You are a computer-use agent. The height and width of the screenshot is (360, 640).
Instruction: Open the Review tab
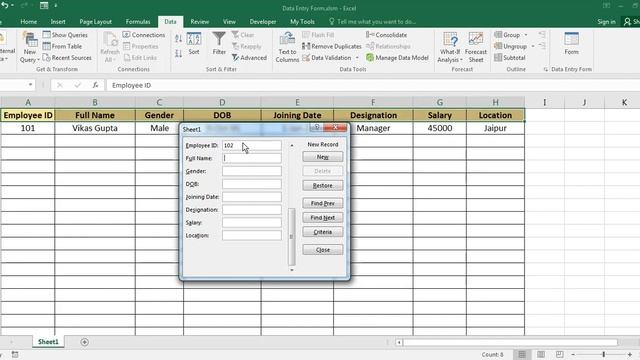tap(200, 22)
